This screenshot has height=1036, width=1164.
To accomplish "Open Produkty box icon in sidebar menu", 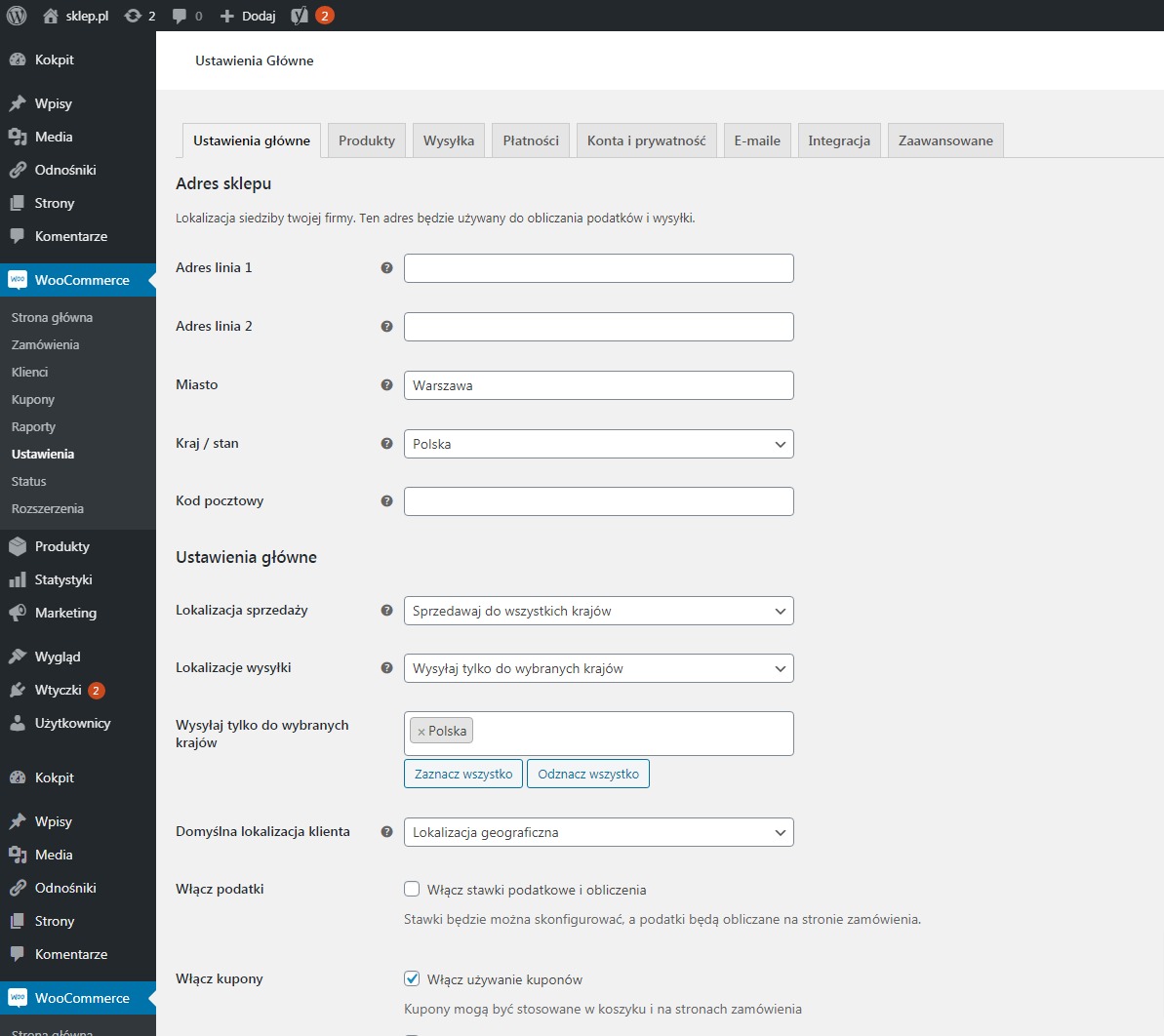I will (17, 546).
